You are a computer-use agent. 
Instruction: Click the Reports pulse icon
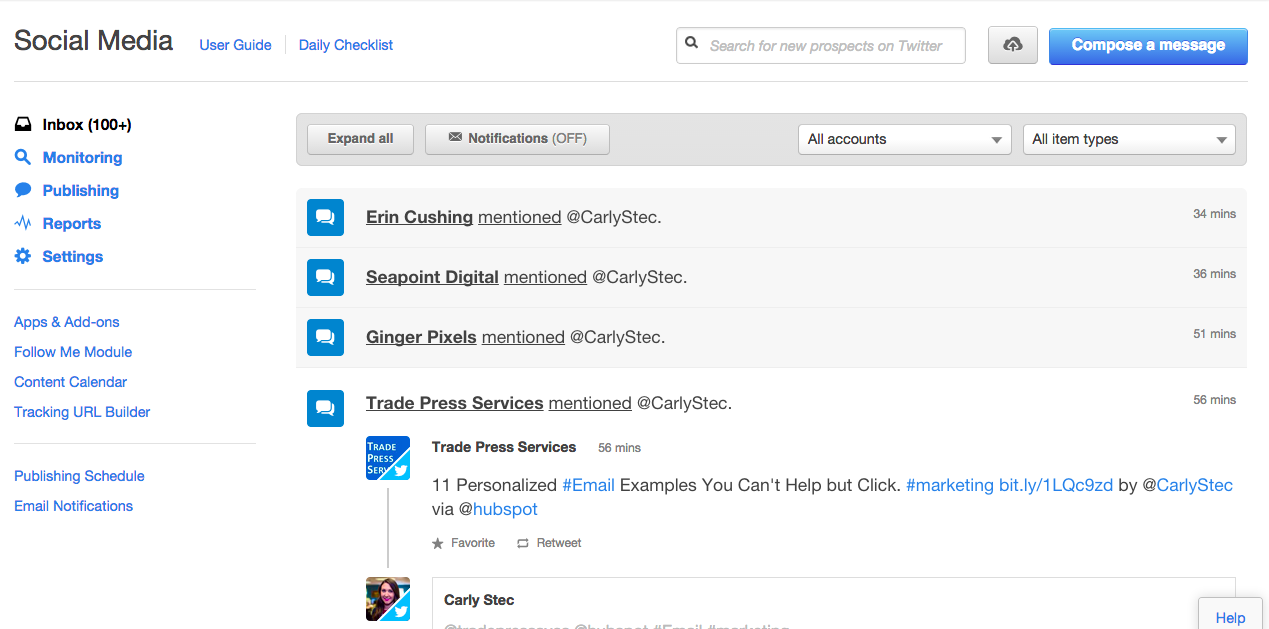(23, 223)
